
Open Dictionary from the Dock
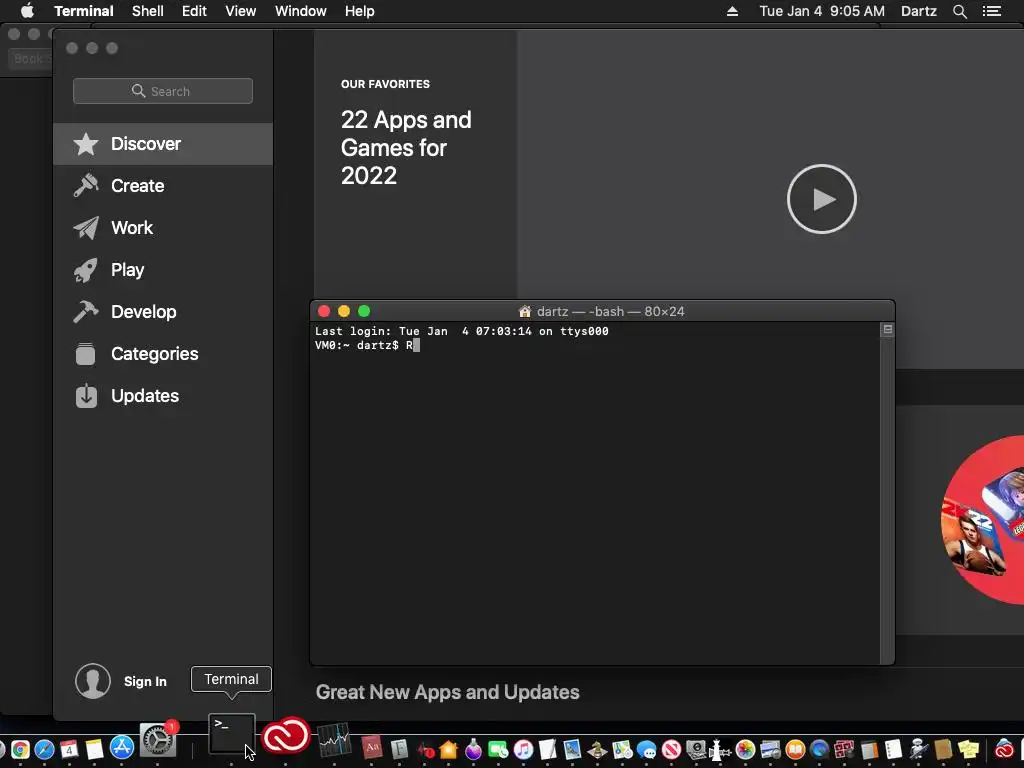(x=372, y=748)
